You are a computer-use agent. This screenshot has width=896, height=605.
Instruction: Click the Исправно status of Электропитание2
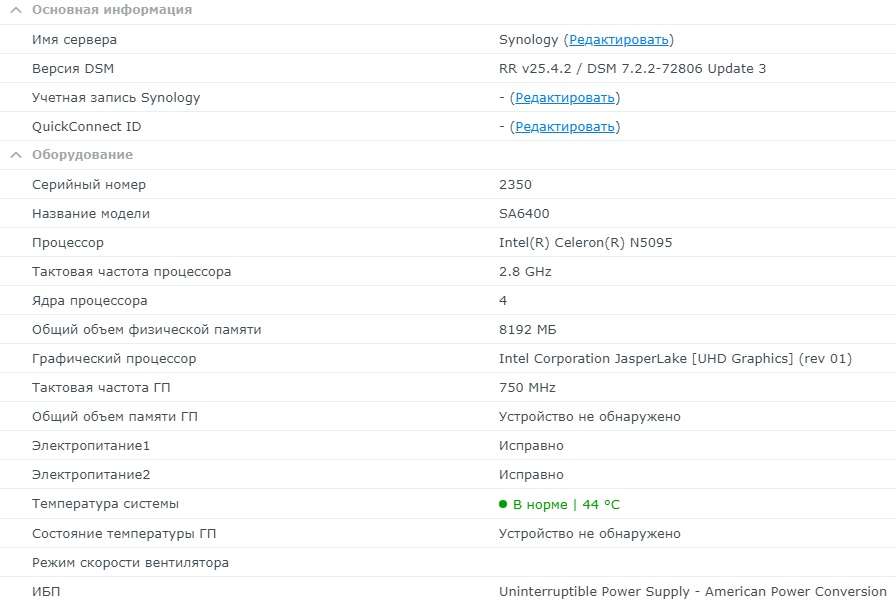coord(531,475)
